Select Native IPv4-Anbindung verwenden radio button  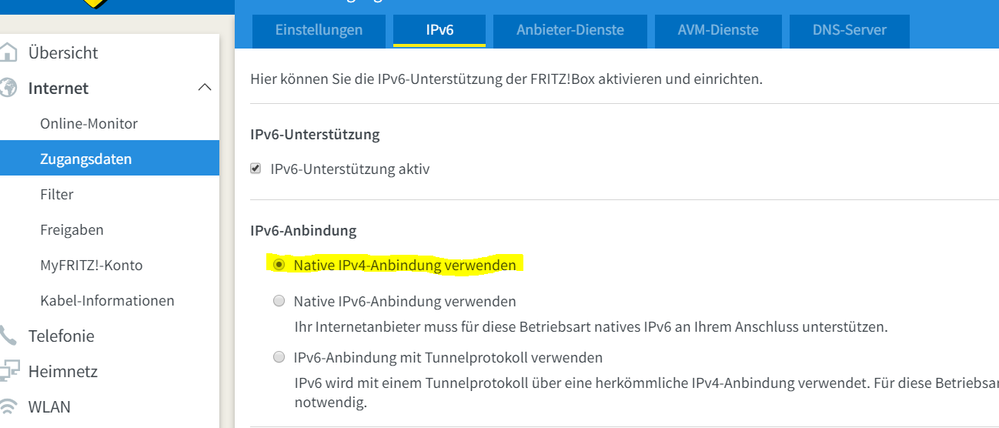point(278,264)
